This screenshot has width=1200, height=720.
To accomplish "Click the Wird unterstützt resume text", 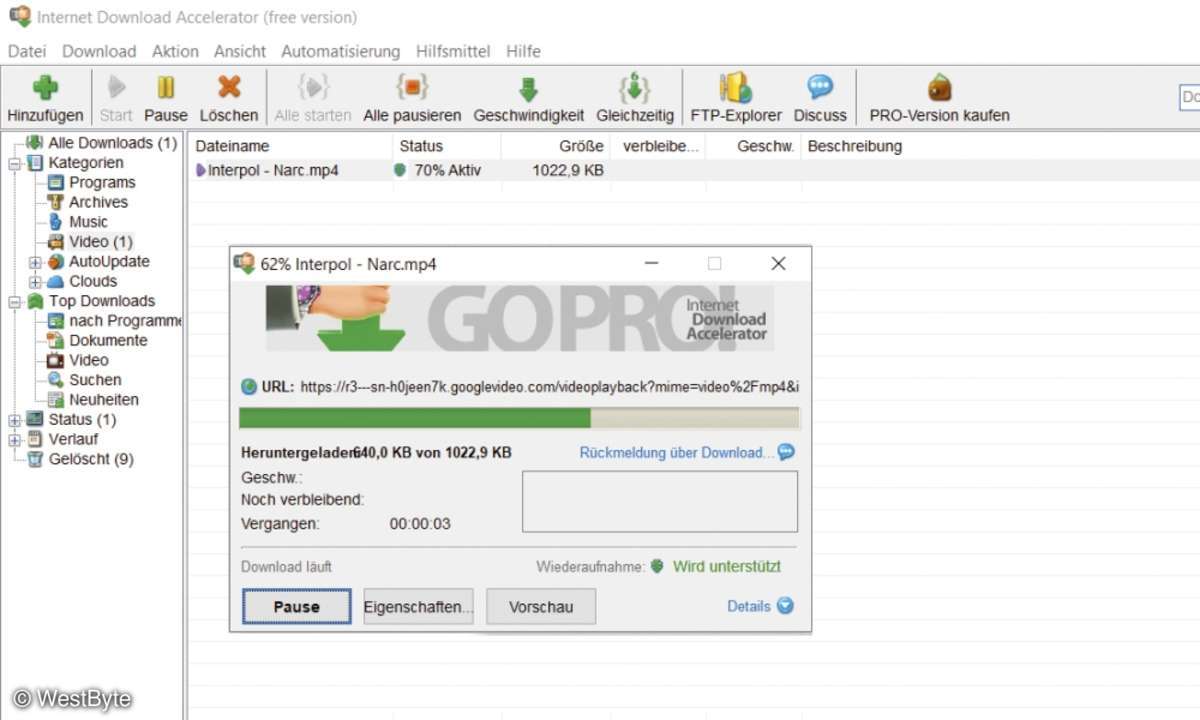I will click(x=726, y=567).
